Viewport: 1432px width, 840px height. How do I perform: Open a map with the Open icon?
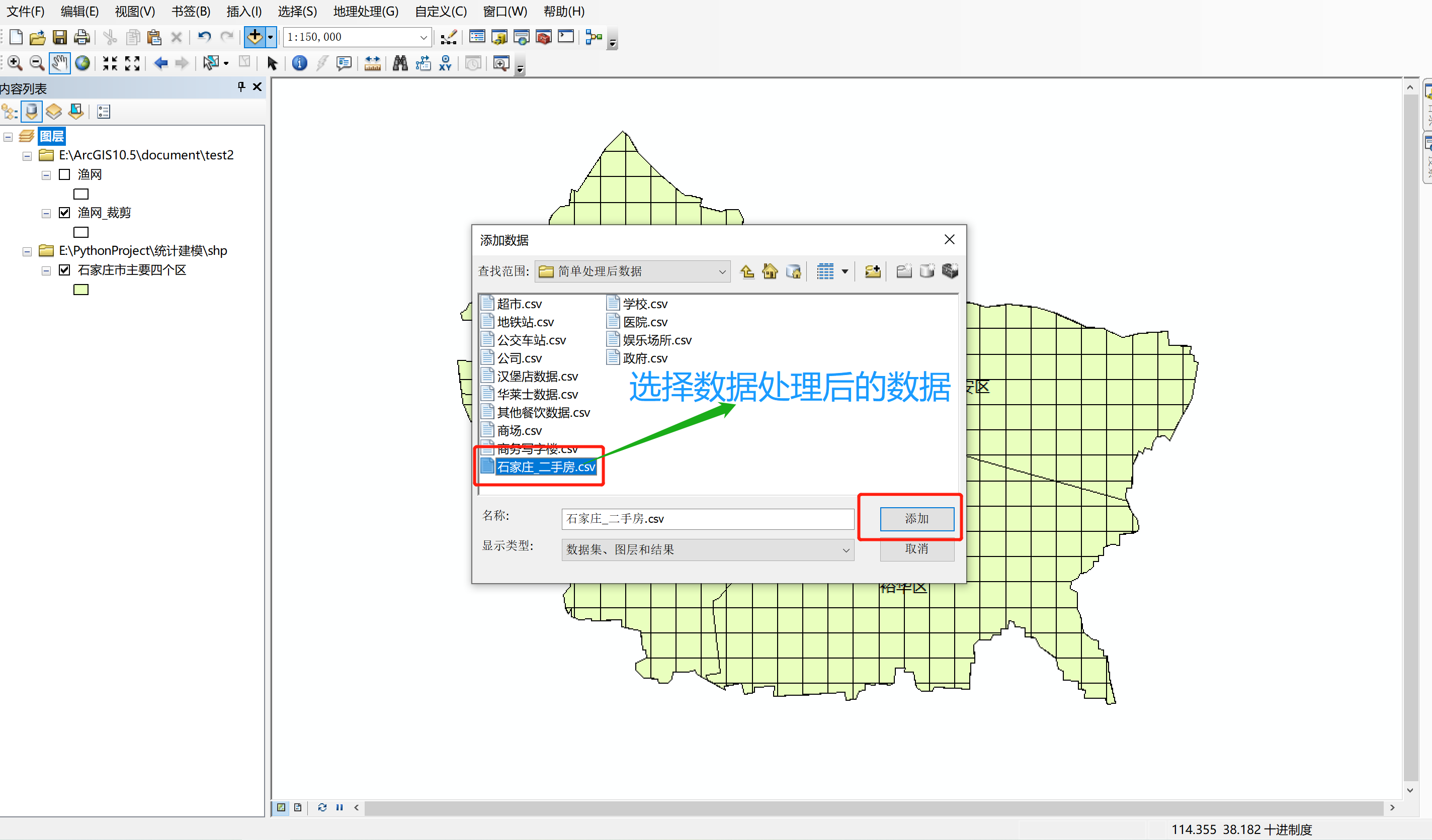coord(38,38)
